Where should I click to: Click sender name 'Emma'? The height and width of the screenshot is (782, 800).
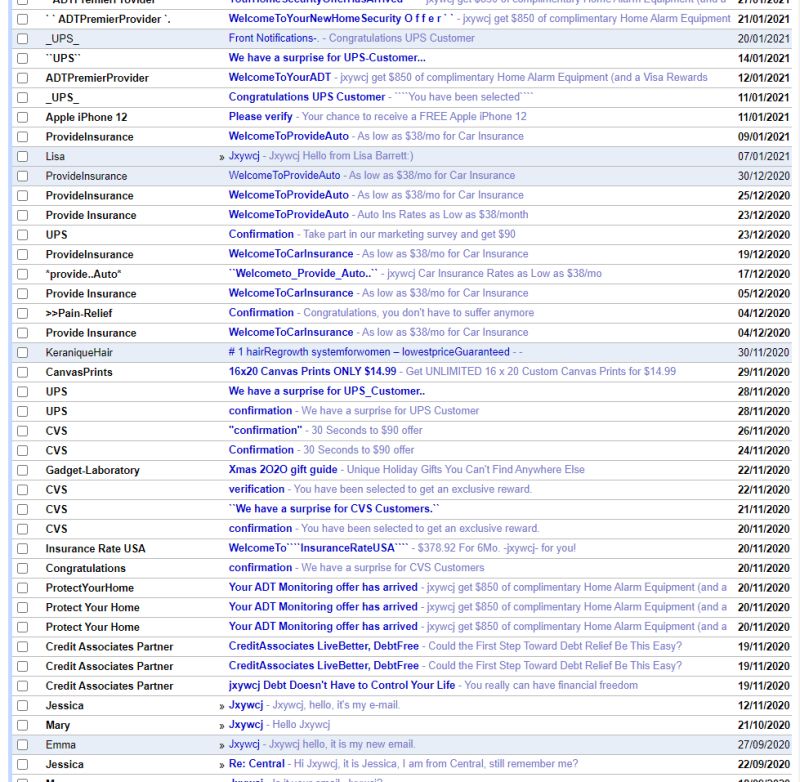pos(60,745)
